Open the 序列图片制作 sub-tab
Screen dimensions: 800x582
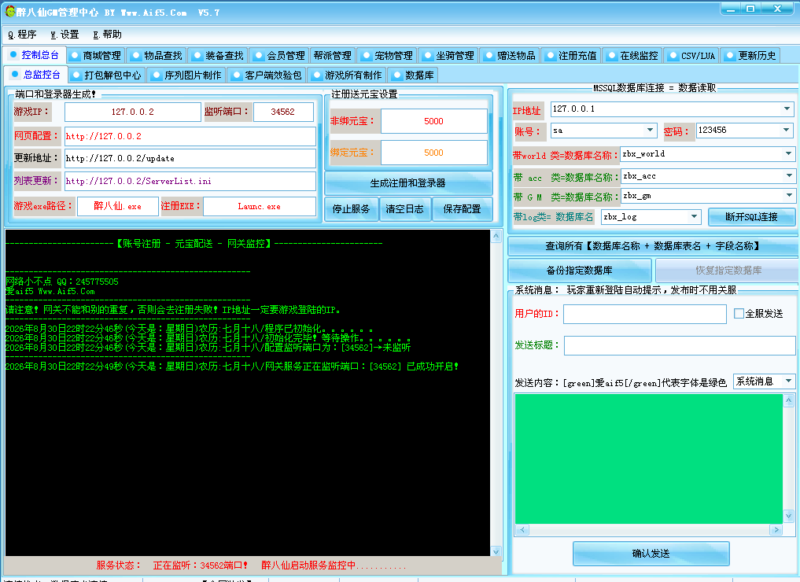point(187,75)
